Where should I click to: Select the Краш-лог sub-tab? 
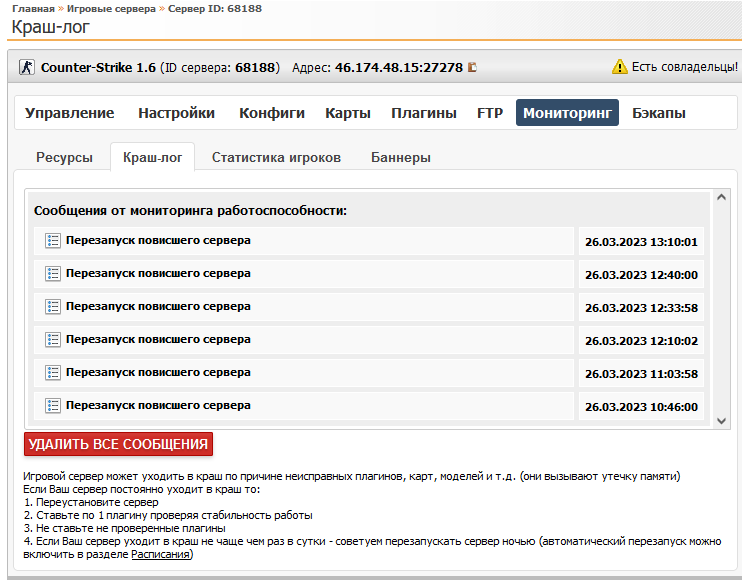[152, 157]
